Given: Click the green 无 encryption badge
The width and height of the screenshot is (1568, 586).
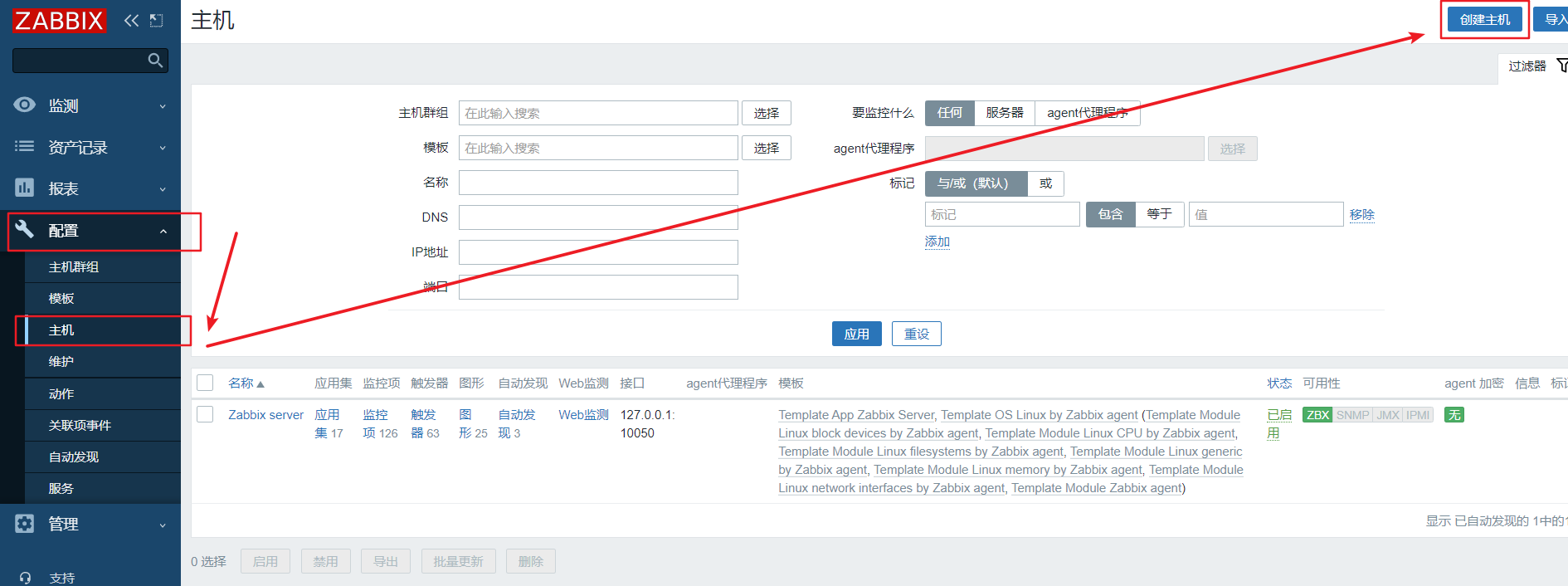Looking at the screenshot, I should (1454, 415).
